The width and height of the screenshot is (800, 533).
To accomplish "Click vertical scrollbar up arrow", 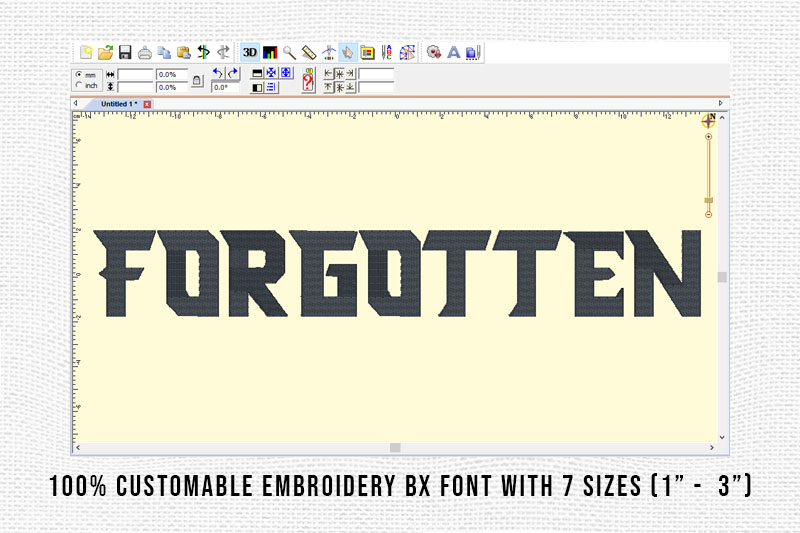I will tap(722, 118).
